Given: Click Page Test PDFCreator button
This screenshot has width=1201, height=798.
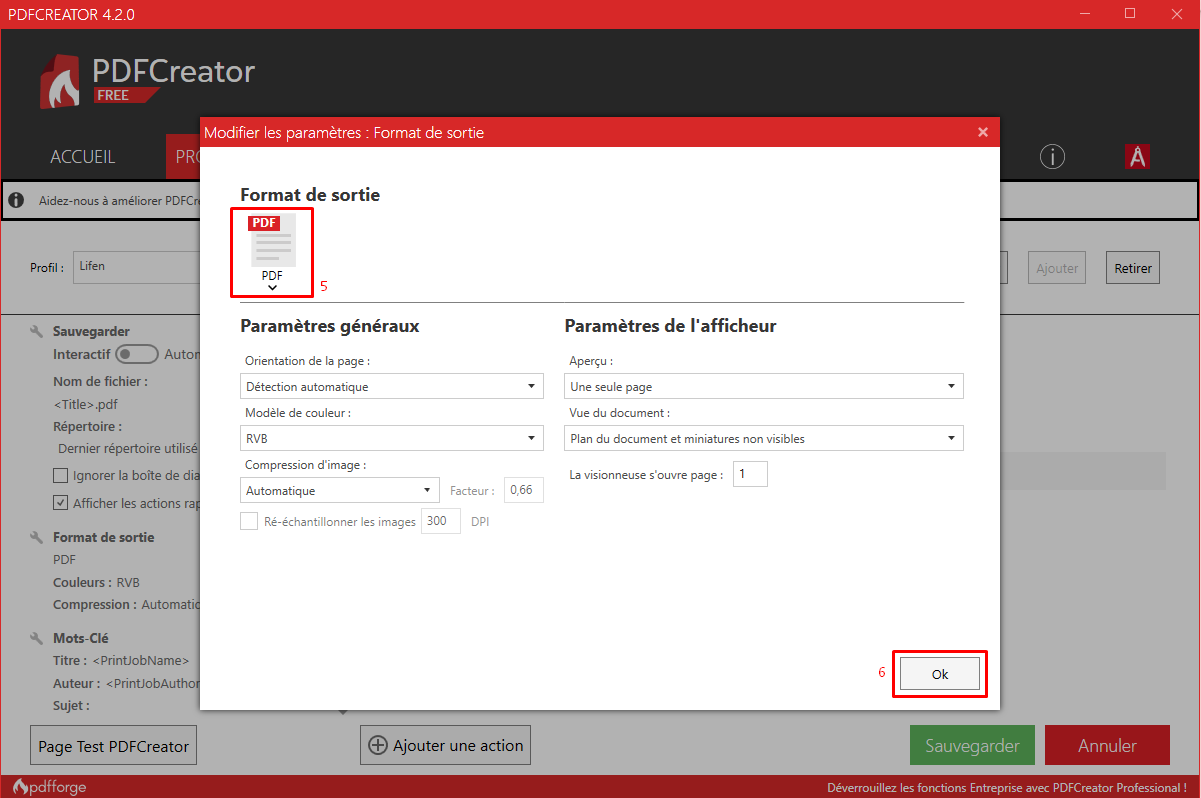Looking at the screenshot, I should (113, 746).
